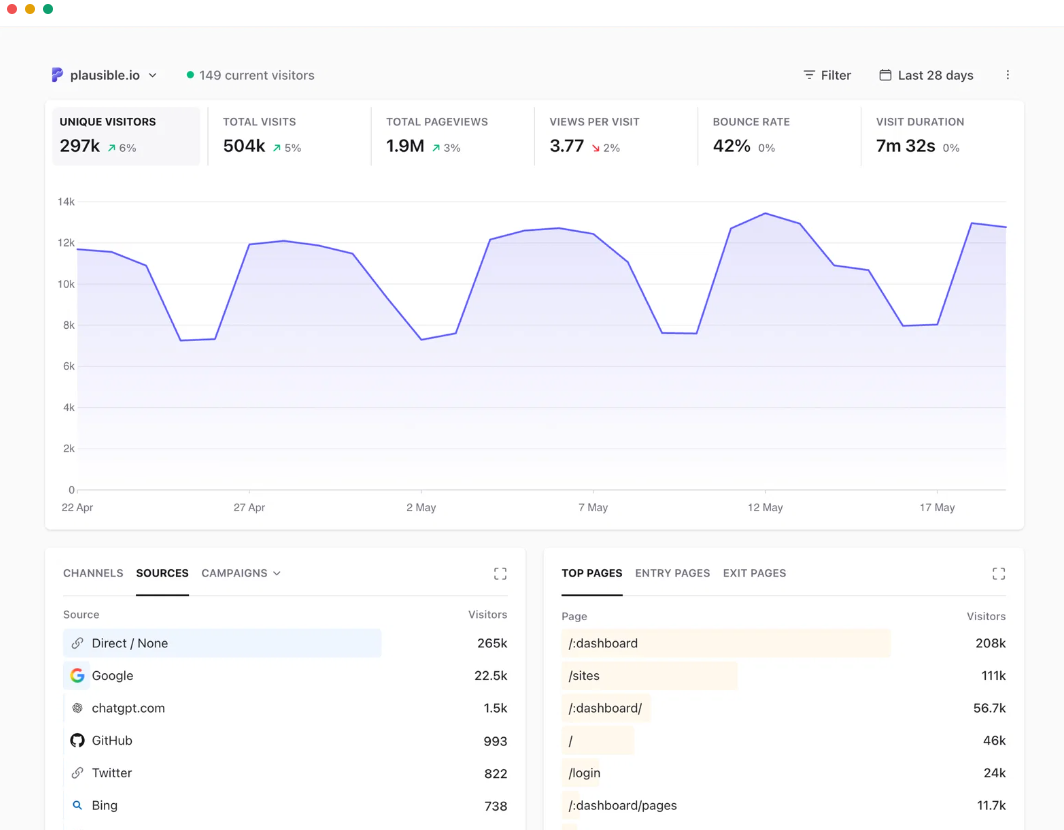Select the Visit Duration metric
Screen dimensions: 1064x830
(943, 136)
